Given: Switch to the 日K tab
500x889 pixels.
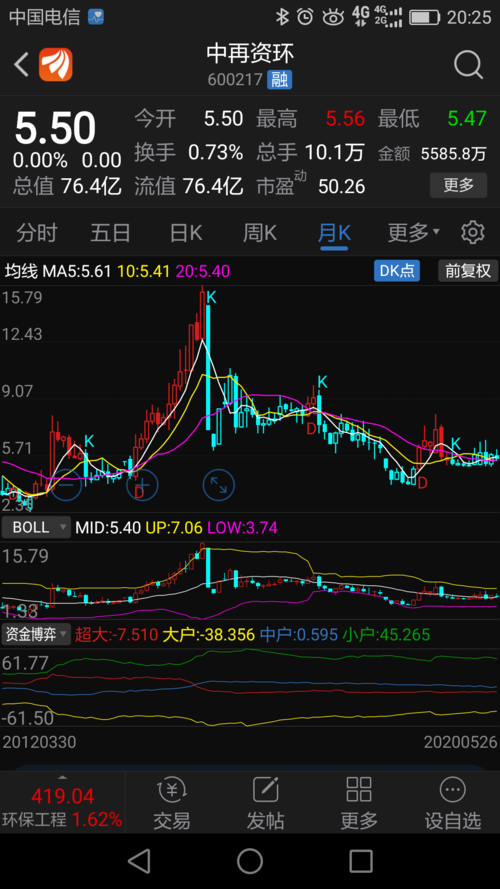Looking at the screenshot, I should (186, 232).
